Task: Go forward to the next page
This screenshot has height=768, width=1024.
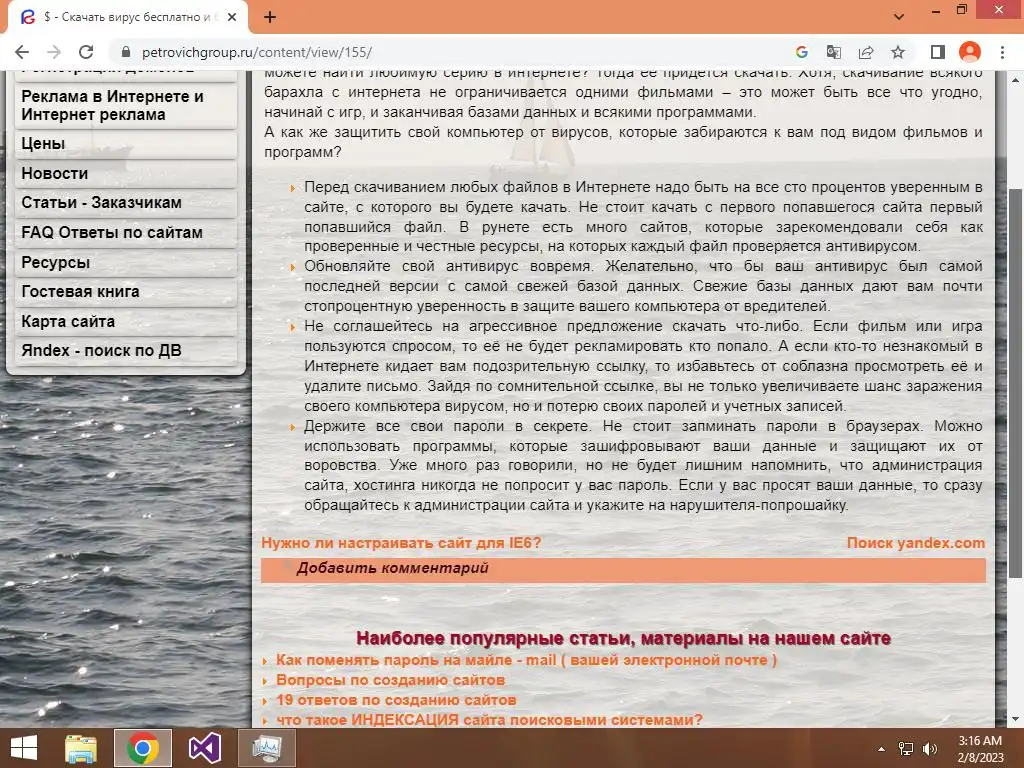Action: click(54, 52)
